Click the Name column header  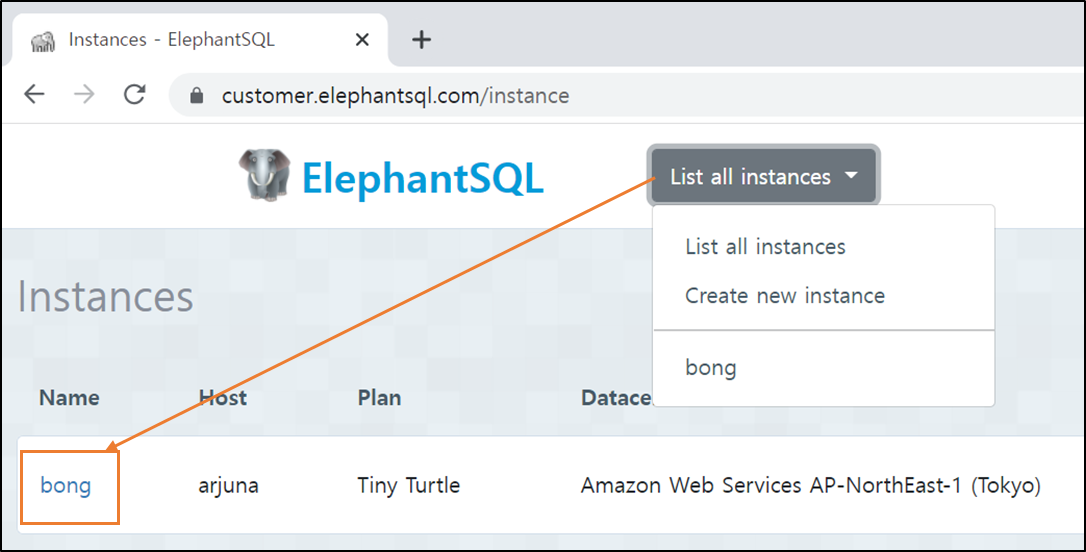[x=69, y=398]
